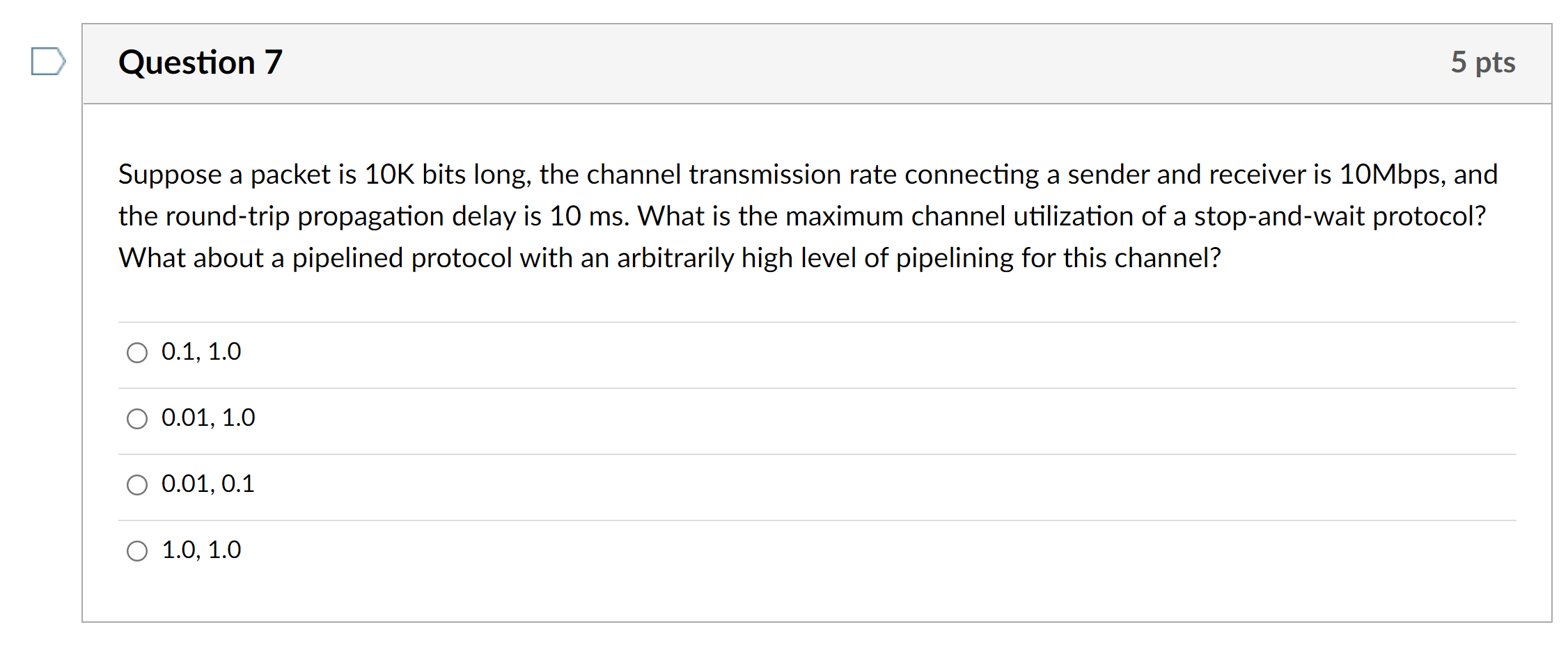Click the answer label reading 0.1, 1.0
The height and width of the screenshot is (645, 1568).
(201, 352)
